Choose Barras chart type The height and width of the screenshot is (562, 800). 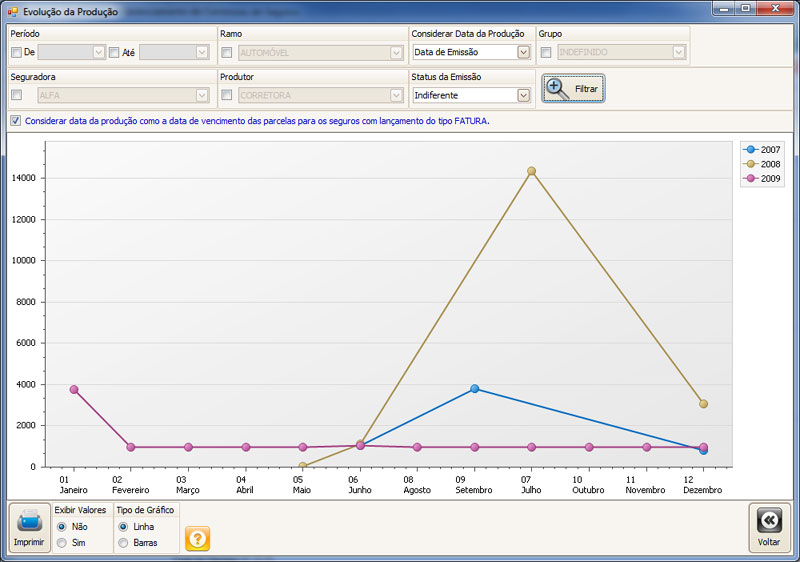click(123, 543)
